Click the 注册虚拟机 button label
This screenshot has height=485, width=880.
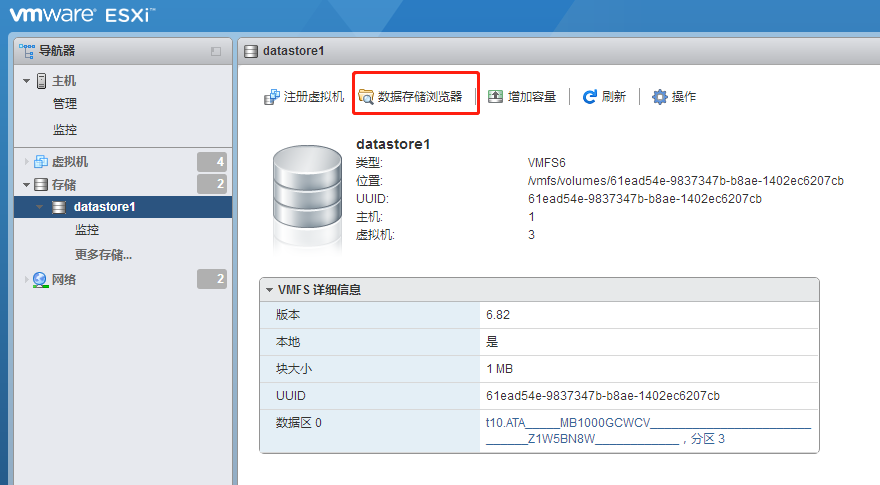tap(314, 97)
